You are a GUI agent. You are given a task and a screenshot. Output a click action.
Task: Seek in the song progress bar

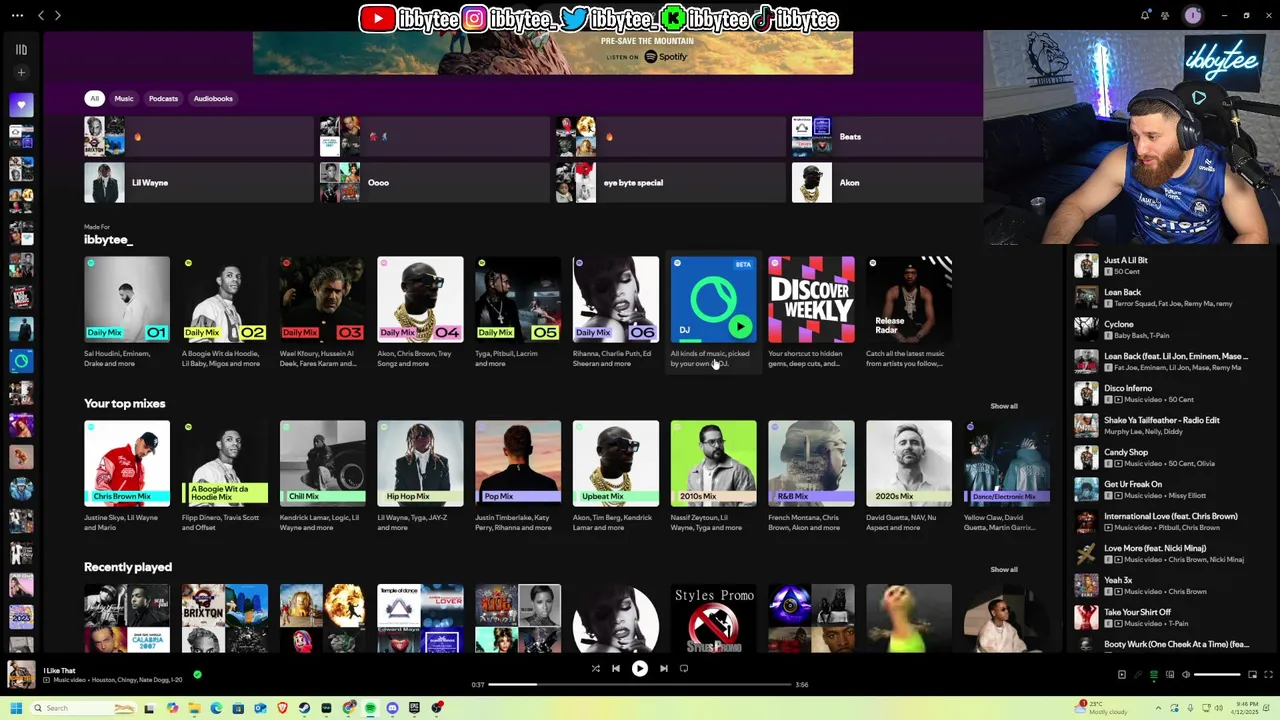click(x=639, y=685)
